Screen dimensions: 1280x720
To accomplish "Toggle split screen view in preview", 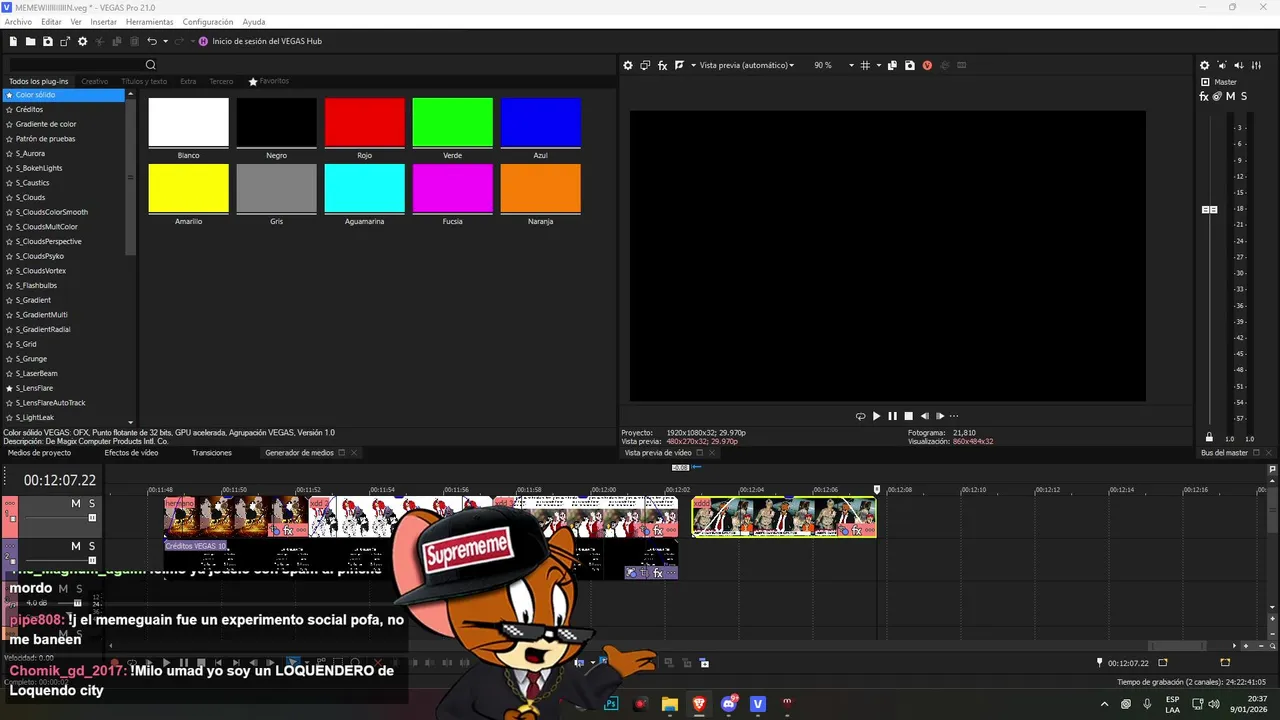I will (679, 65).
